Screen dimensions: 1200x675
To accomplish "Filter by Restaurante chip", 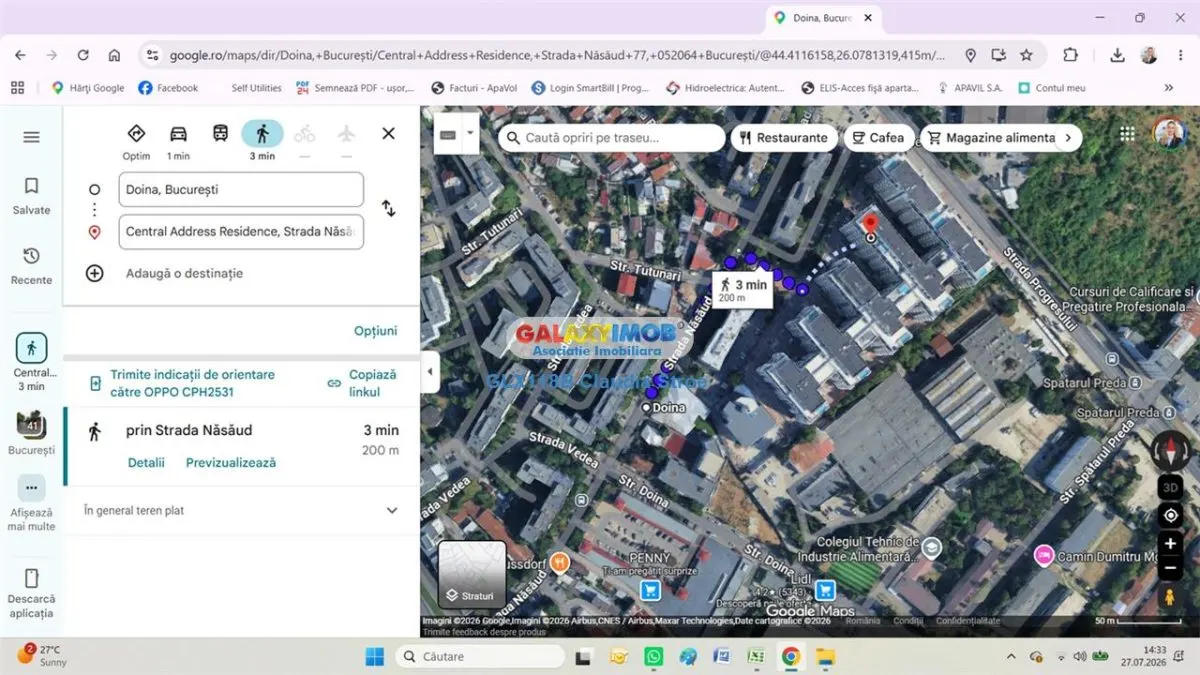I will (x=783, y=137).
